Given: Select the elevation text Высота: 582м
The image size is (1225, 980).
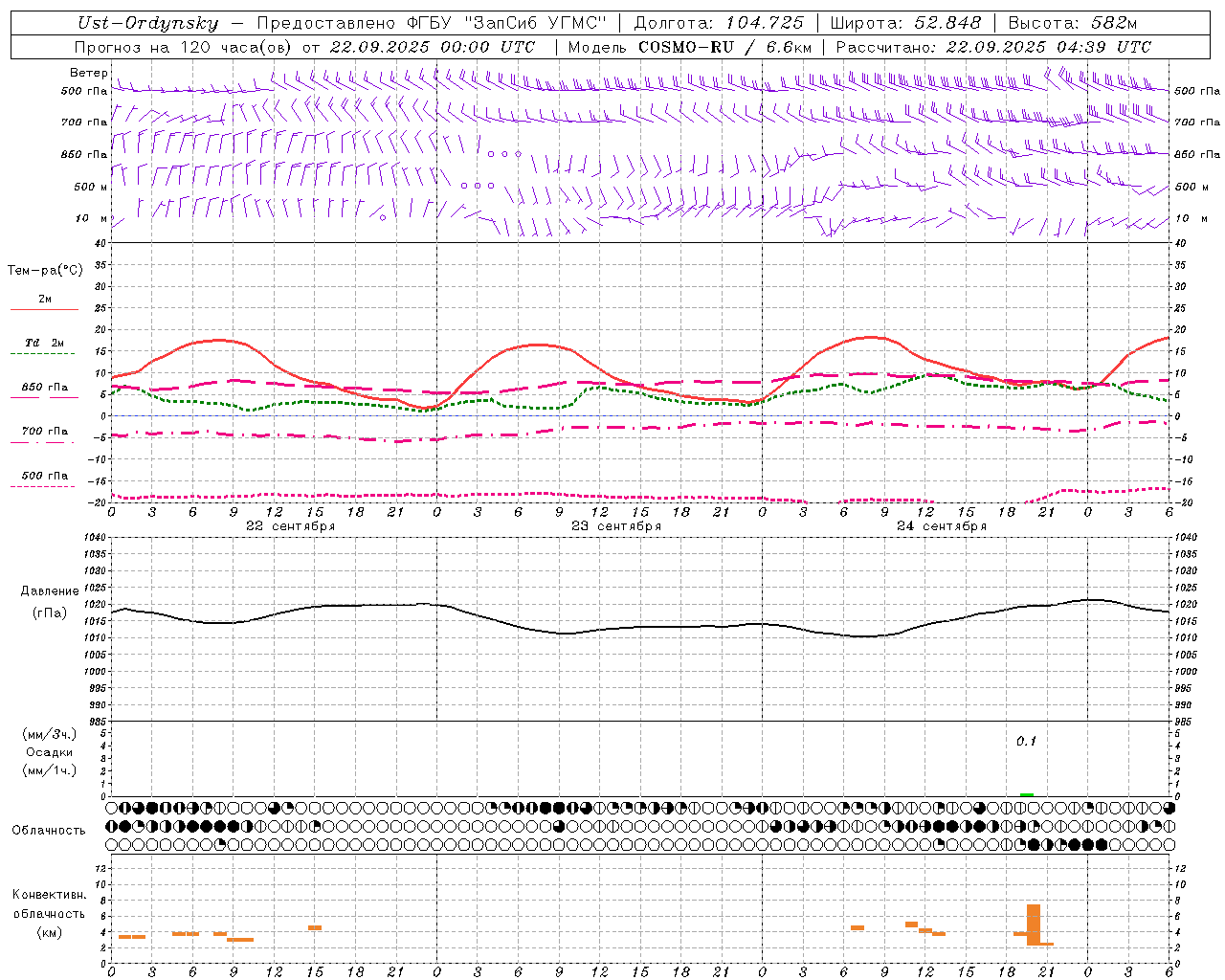Looking at the screenshot, I should click(x=1073, y=23).
